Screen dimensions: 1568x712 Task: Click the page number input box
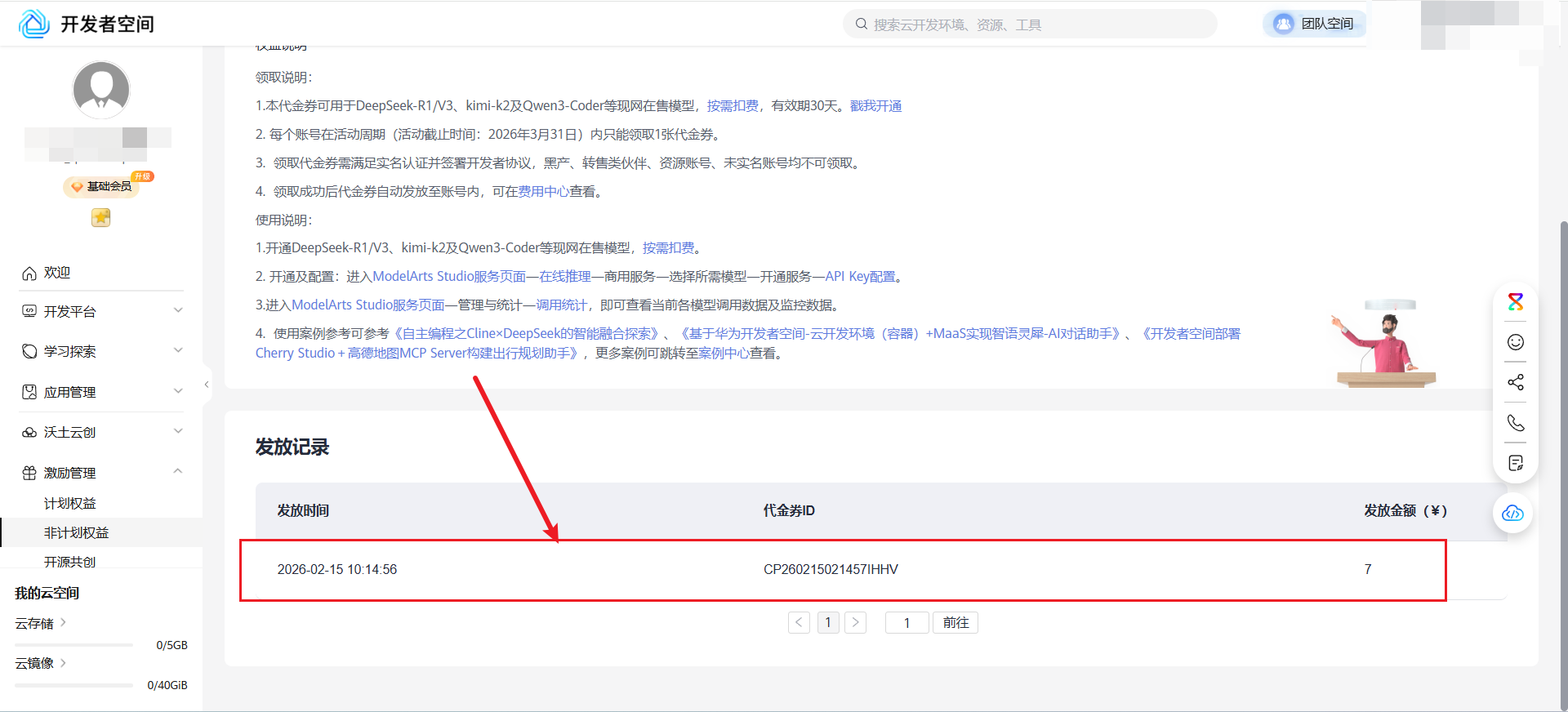906,623
